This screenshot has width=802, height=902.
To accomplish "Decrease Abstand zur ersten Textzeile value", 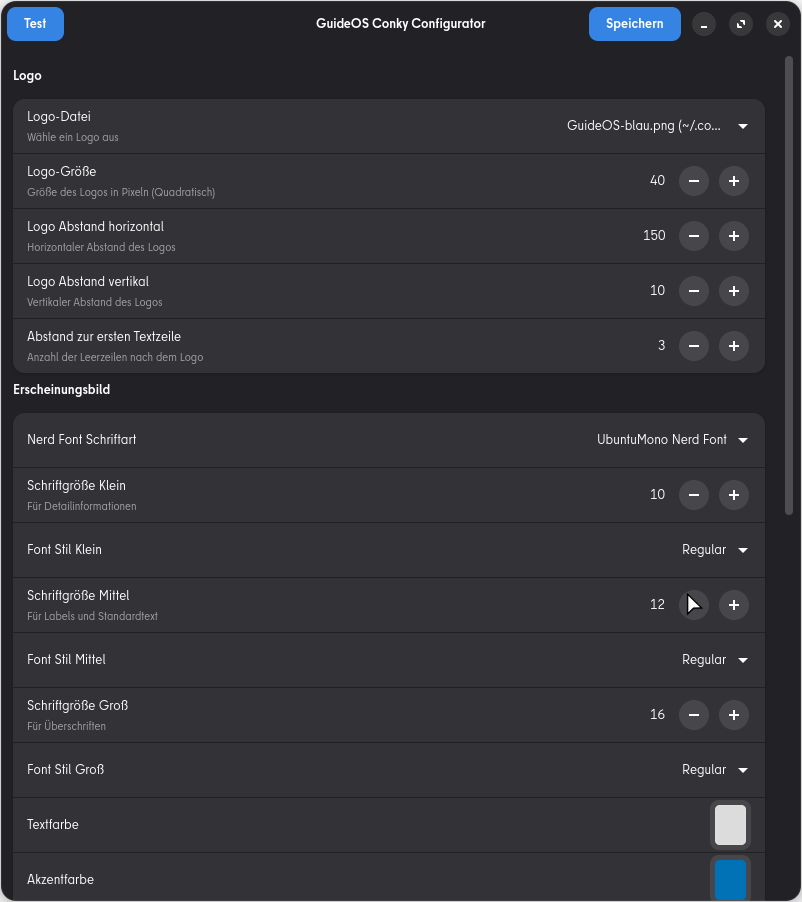I will click(x=694, y=346).
